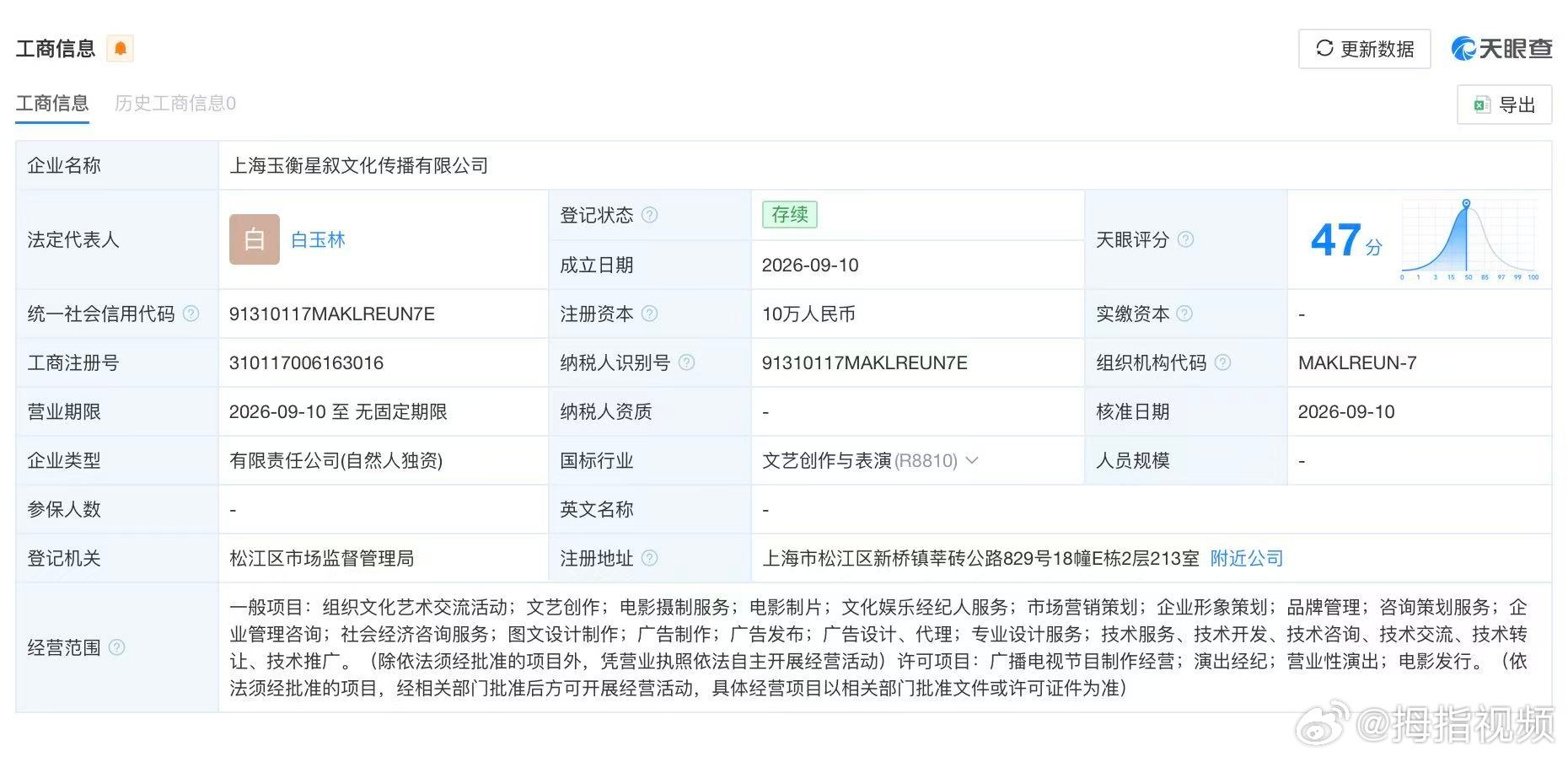Click company type 有限责任公司(自然人独资)
This screenshot has height=762, width=1568.
pyautogui.click(x=336, y=461)
